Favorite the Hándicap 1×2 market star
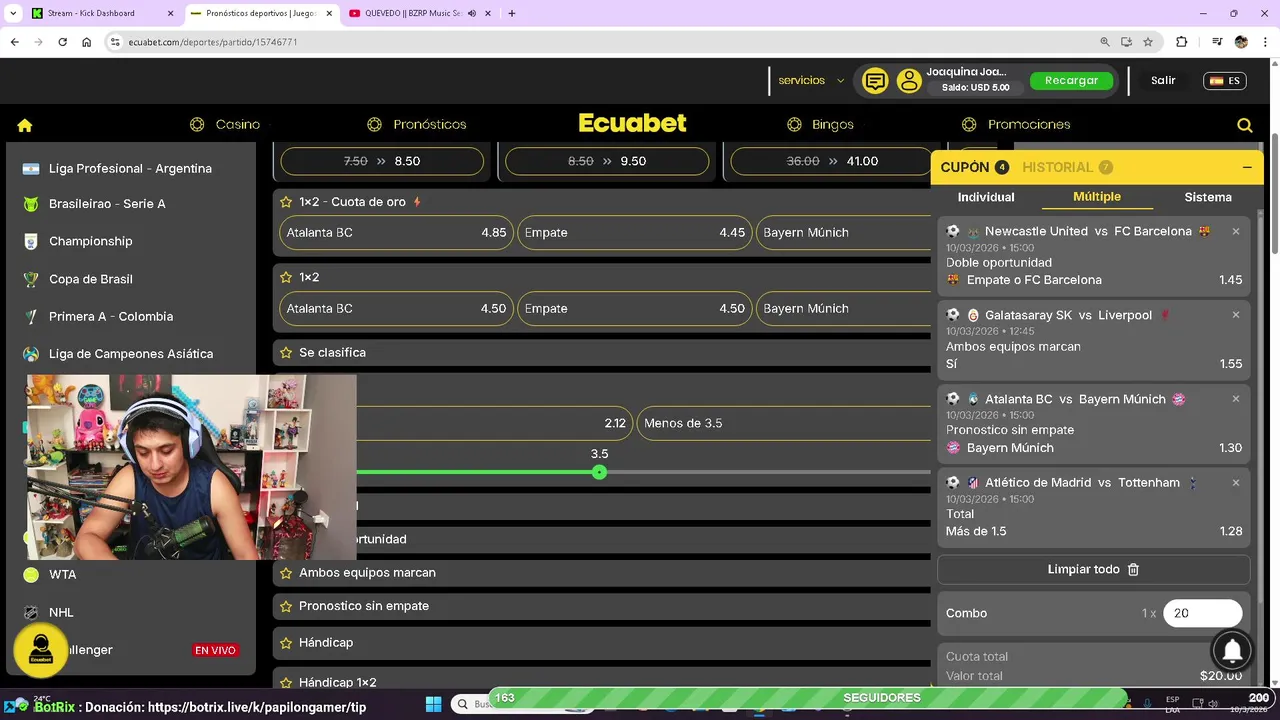The height and width of the screenshot is (720, 1280). [286, 682]
